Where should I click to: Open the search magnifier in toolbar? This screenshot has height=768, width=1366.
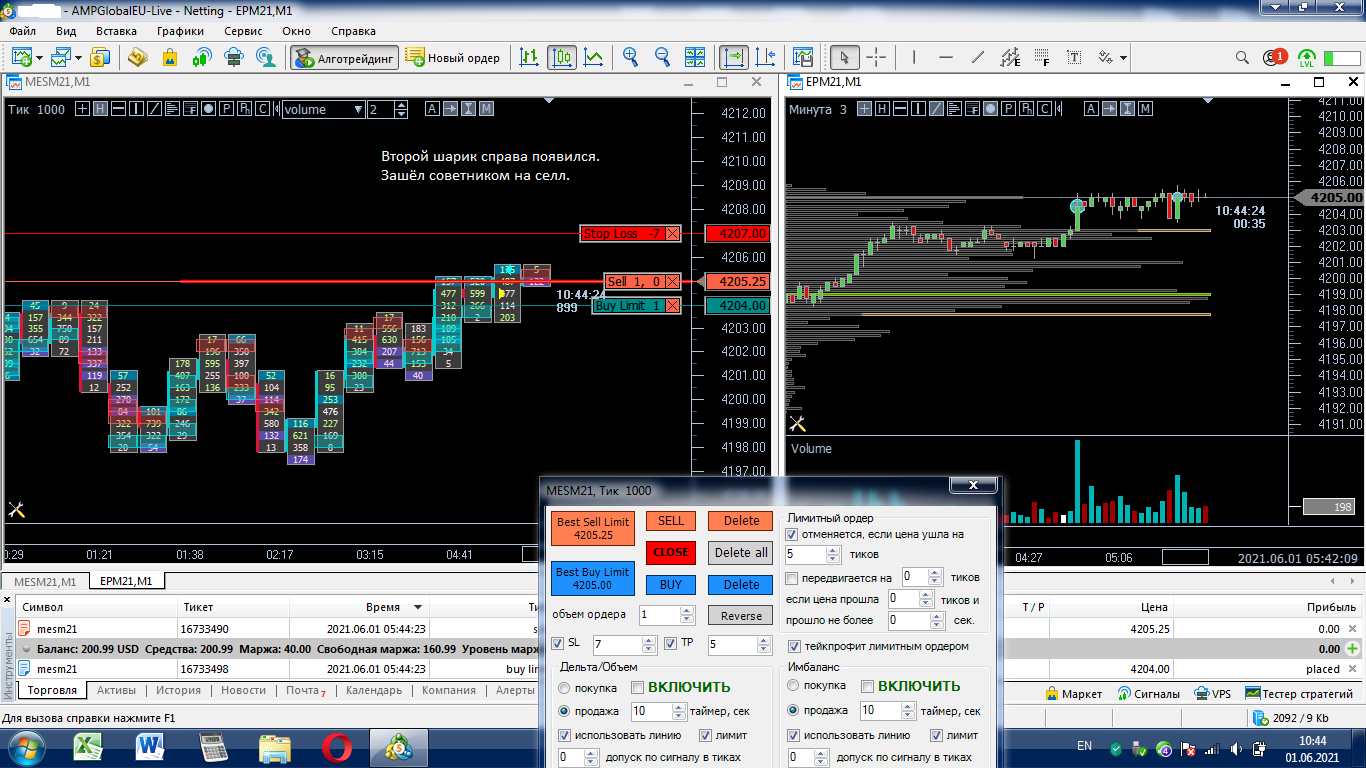(1242, 58)
